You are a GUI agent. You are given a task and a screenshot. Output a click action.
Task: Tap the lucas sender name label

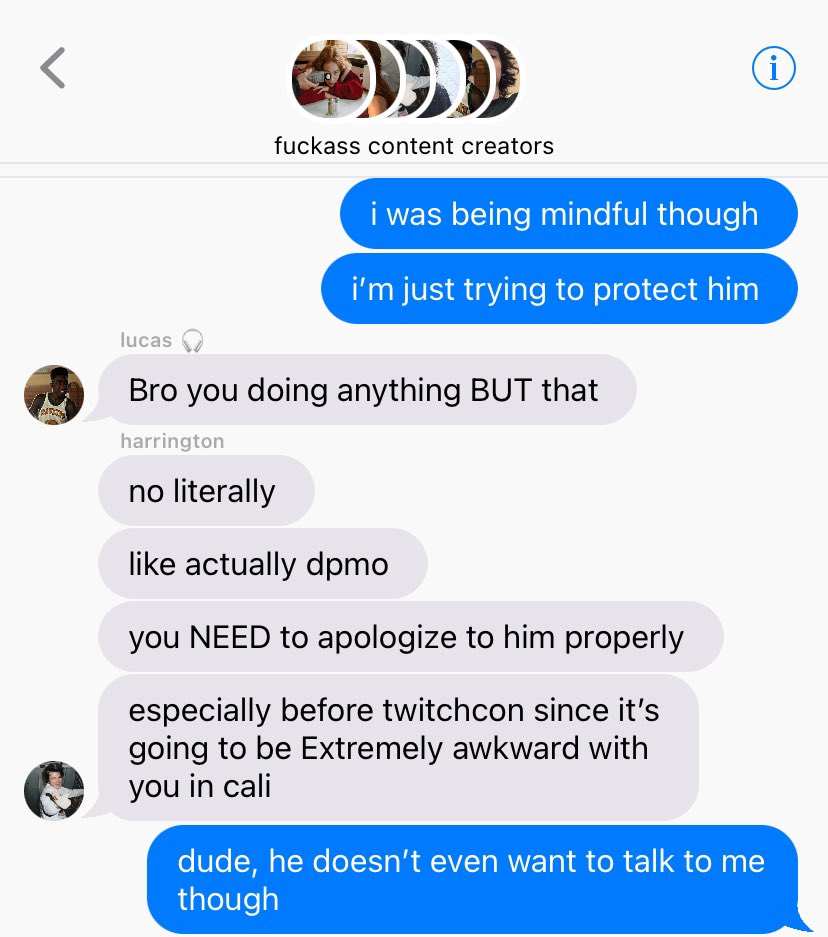click(x=146, y=340)
